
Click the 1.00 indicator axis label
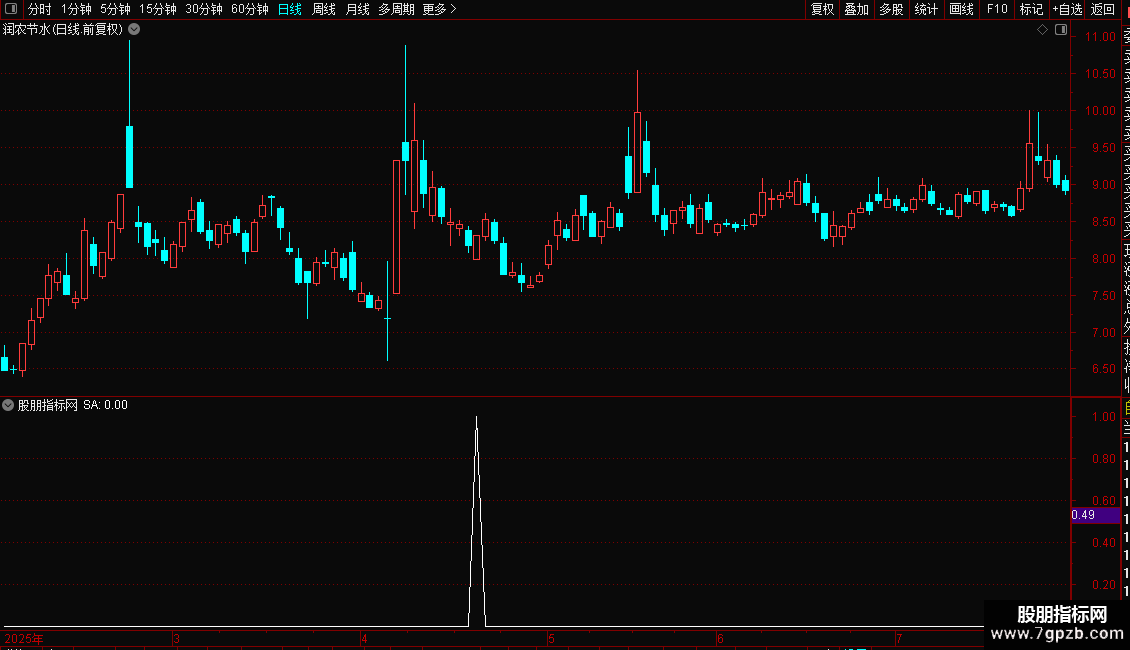1103,417
